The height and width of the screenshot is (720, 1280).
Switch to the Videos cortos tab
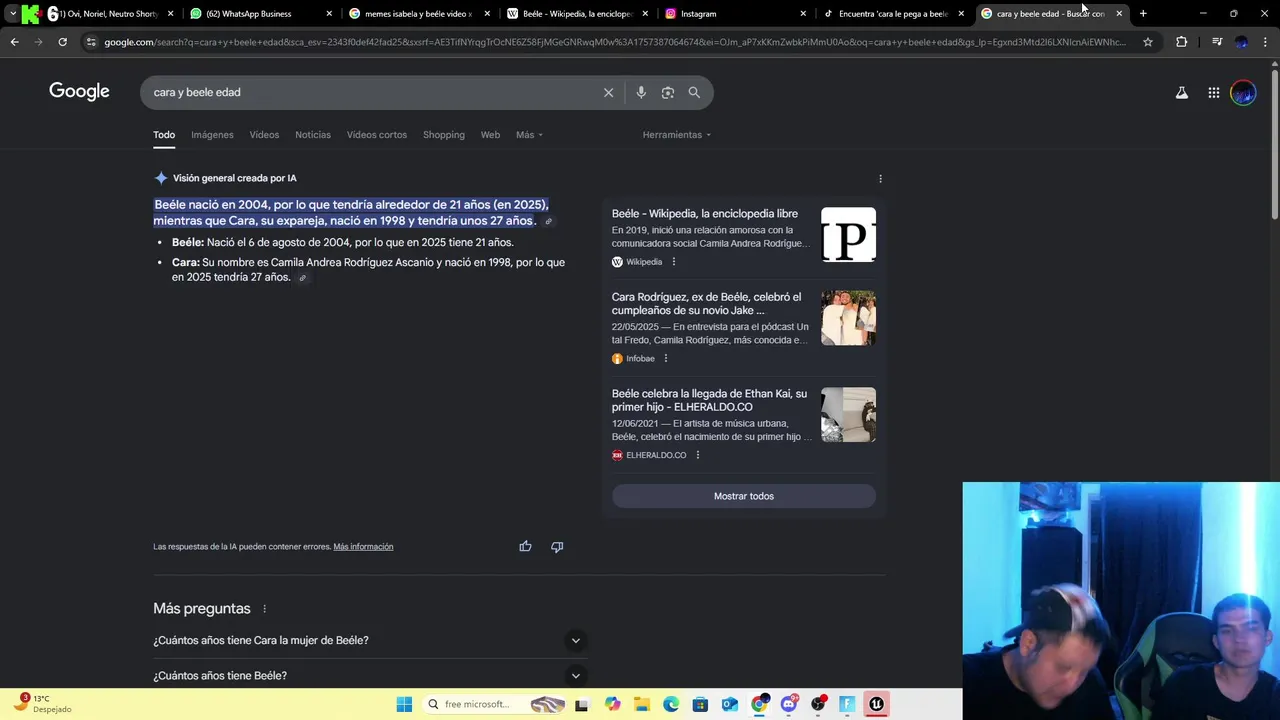(377, 135)
